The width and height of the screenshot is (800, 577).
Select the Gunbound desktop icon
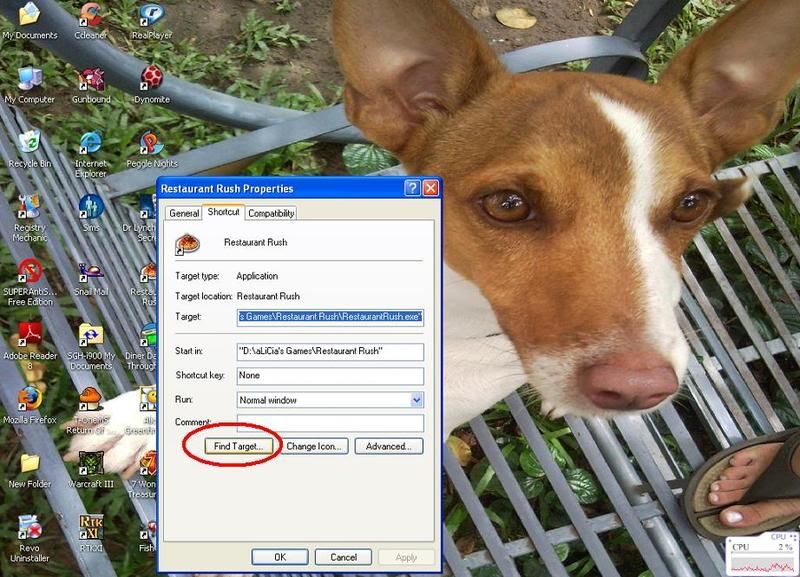pyautogui.click(x=91, y=80)
